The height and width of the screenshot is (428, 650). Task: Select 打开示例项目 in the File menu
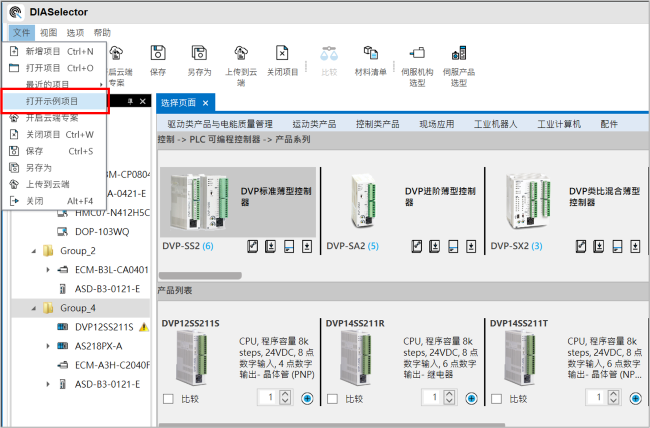click(51, 101)
